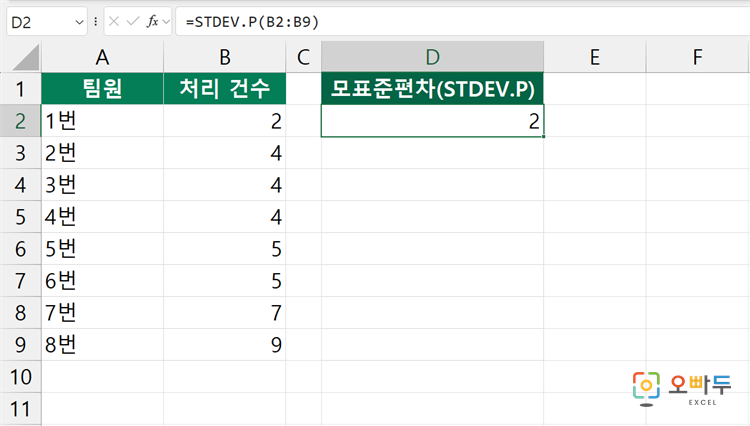Click cell B5 in the 4번 row
The width and height of the screenshot is (750, 426).
click(x=225, y=217)
